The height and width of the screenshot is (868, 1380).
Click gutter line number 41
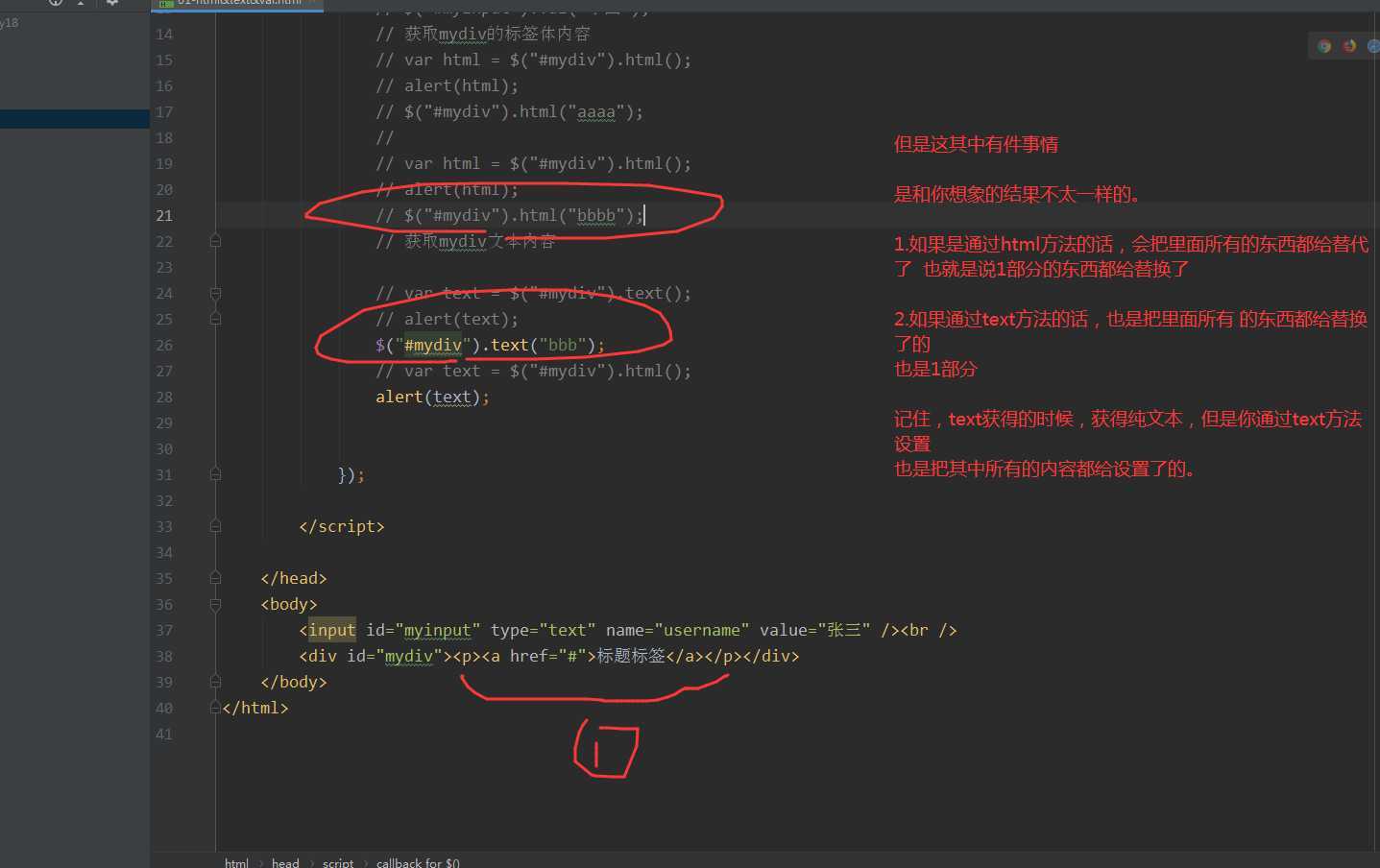[x=164, y=734]
